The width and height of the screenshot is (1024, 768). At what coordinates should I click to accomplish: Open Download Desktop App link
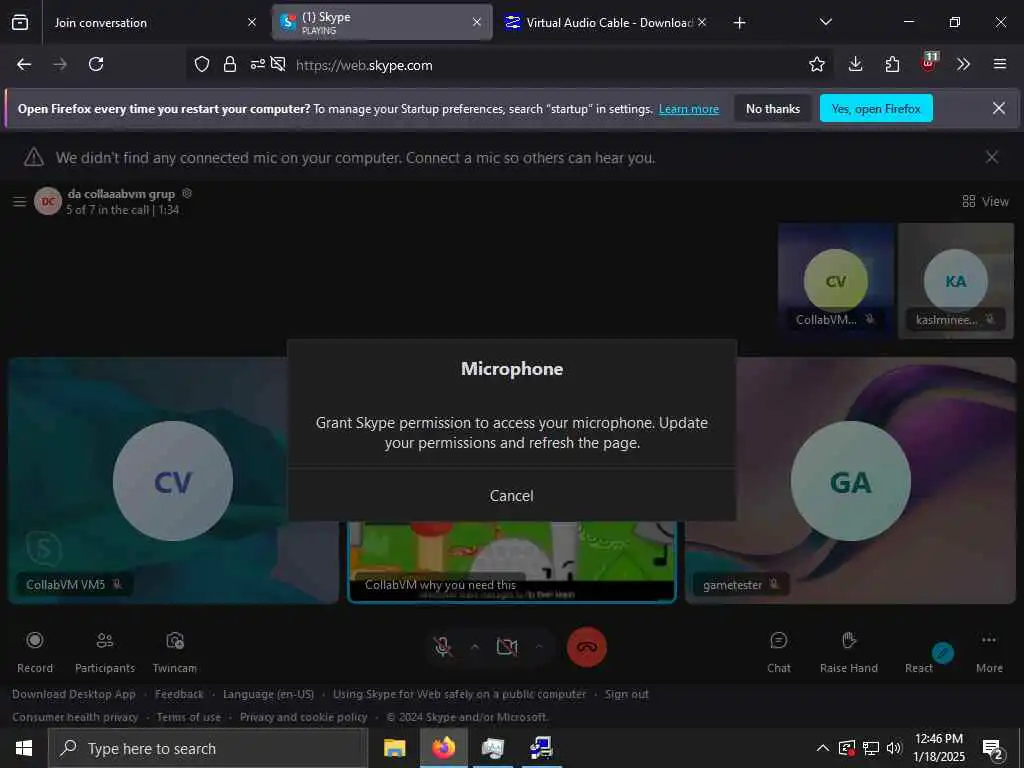point(74,694)
